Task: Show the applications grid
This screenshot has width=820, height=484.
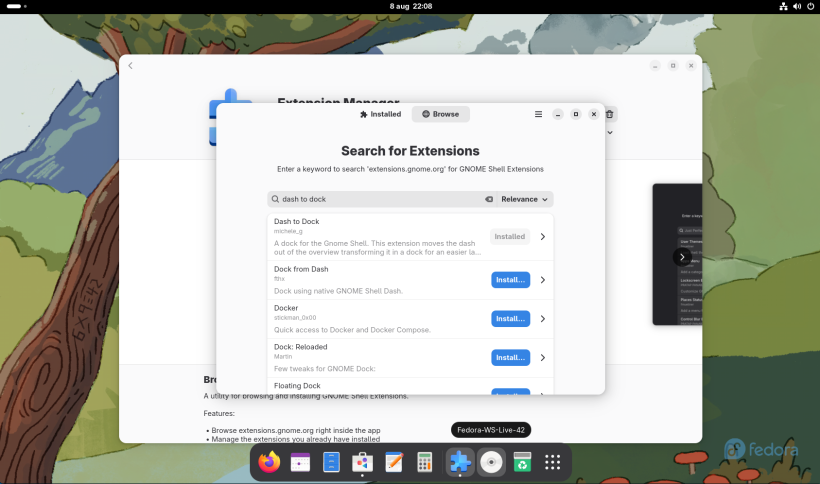Action: [x=553, y=462]
